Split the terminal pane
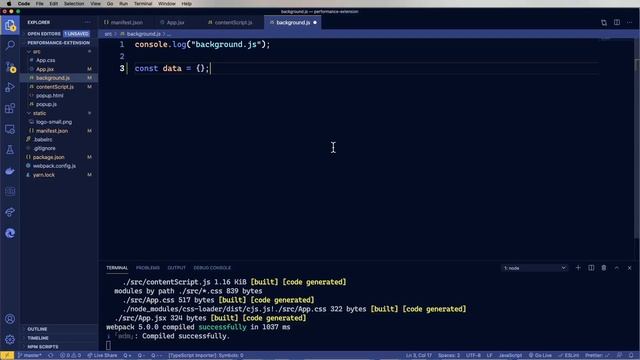Screen dimensions: 640x360 pyautogui.click(x=591, y=268)
